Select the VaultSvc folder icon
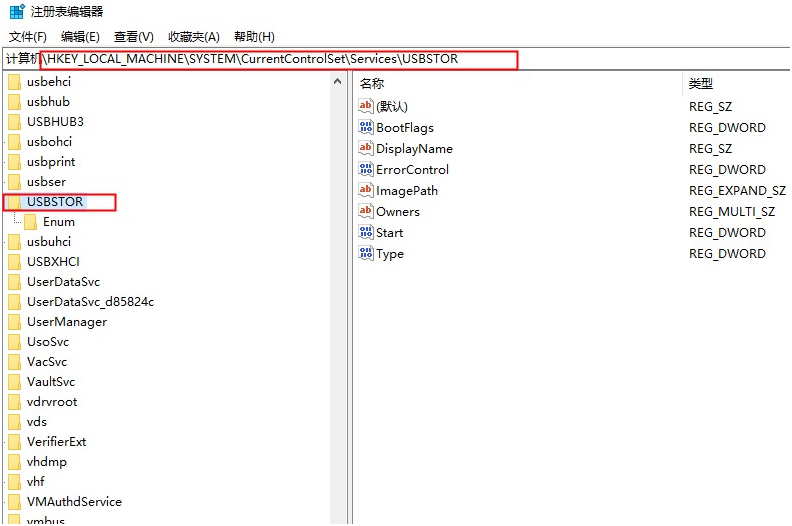792x526 pixels. (15, 382)
